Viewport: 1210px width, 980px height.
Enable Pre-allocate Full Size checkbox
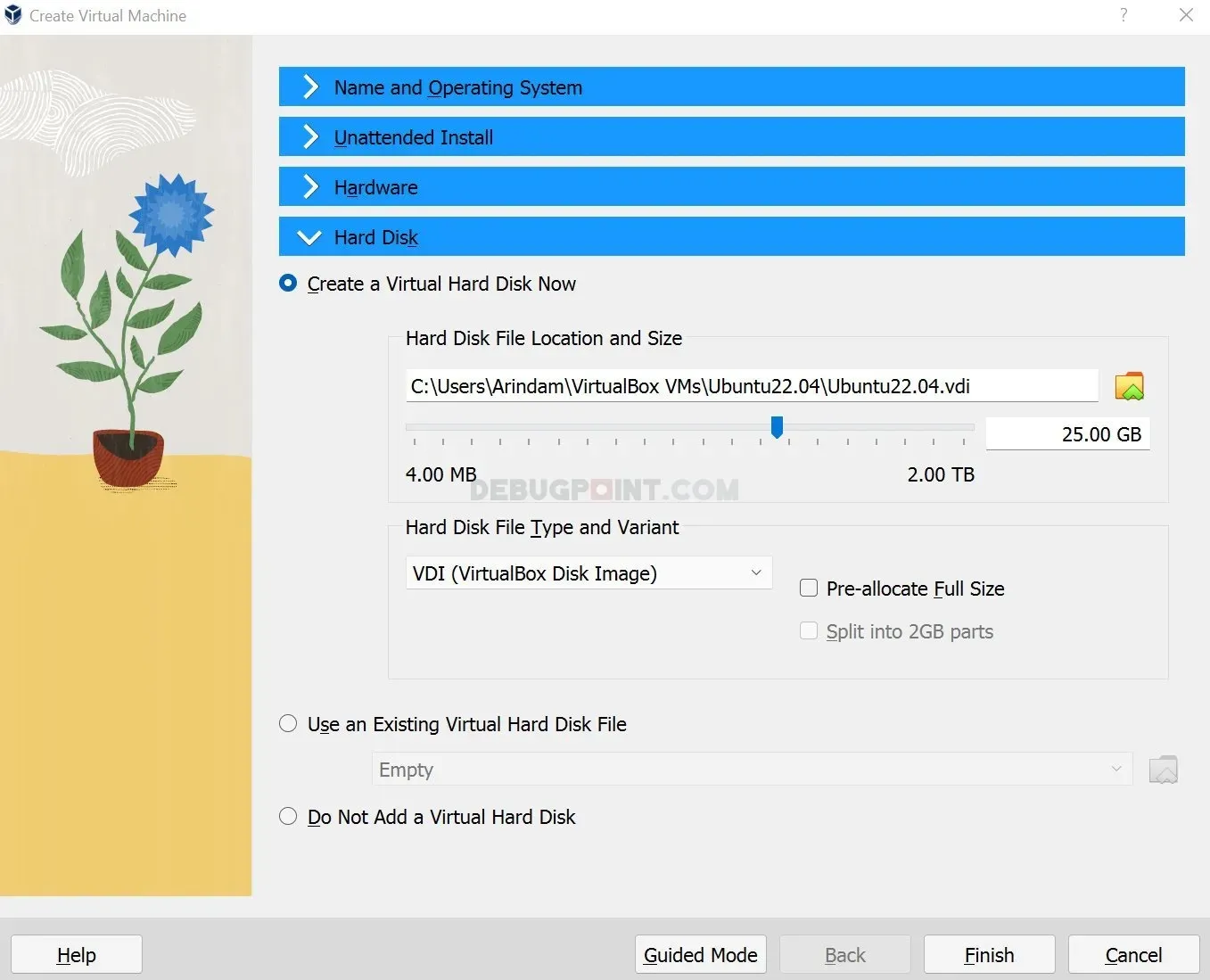(x=809, y=589)
